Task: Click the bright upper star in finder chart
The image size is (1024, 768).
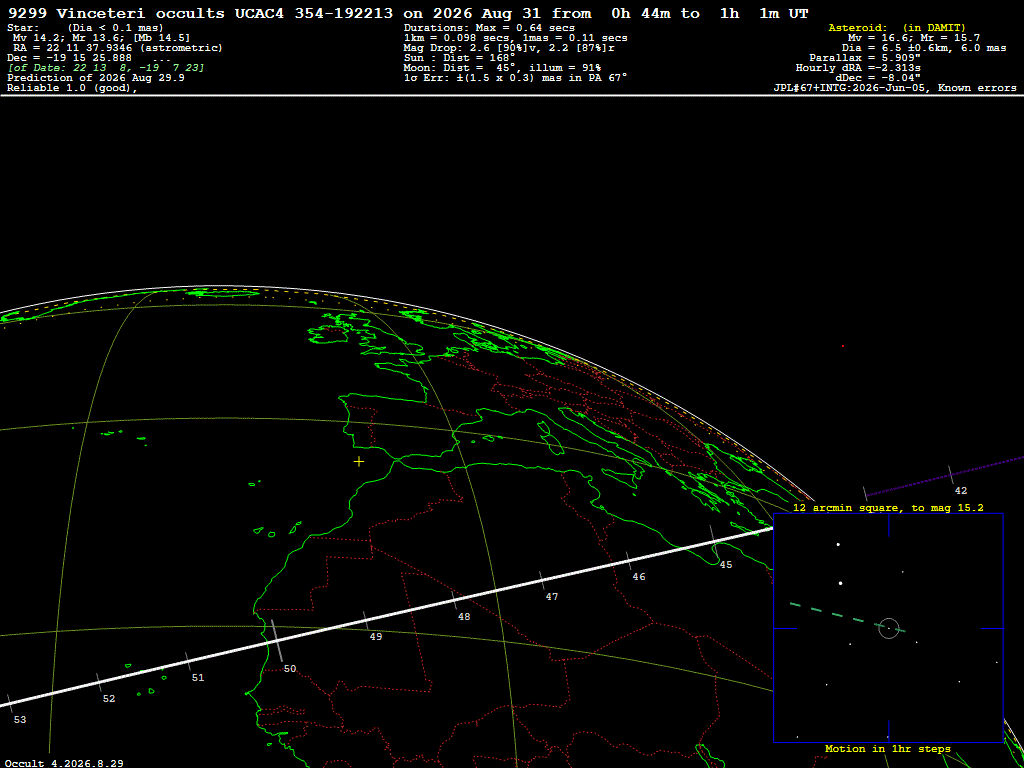Action: [x=838, y=544]
